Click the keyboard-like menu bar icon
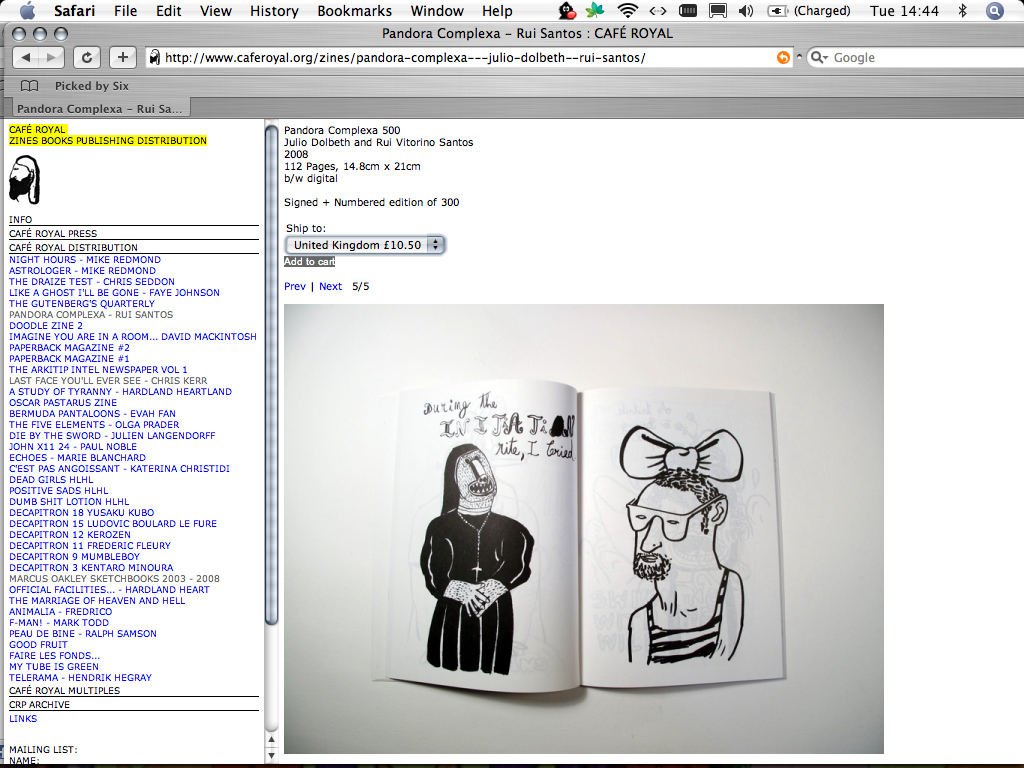Screen dimensions: 1024x768 click(x=688, y=10)
